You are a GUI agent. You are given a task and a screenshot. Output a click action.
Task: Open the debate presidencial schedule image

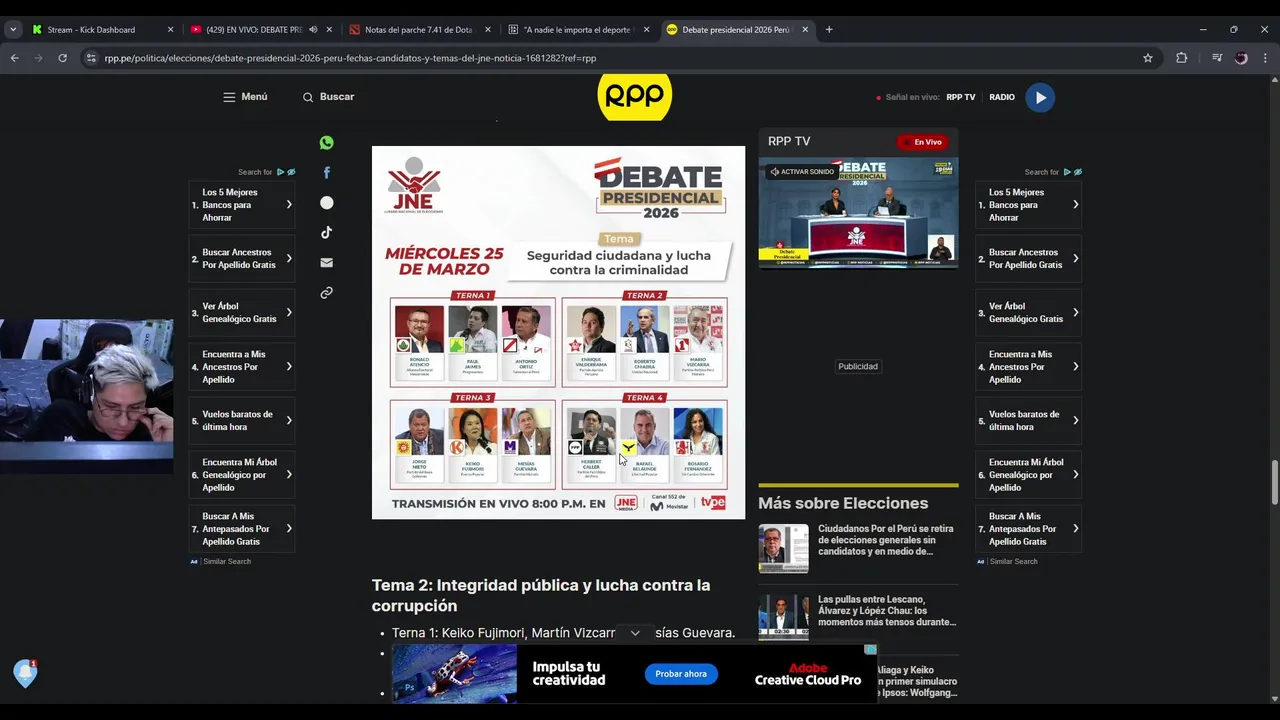tap(558, 332)
